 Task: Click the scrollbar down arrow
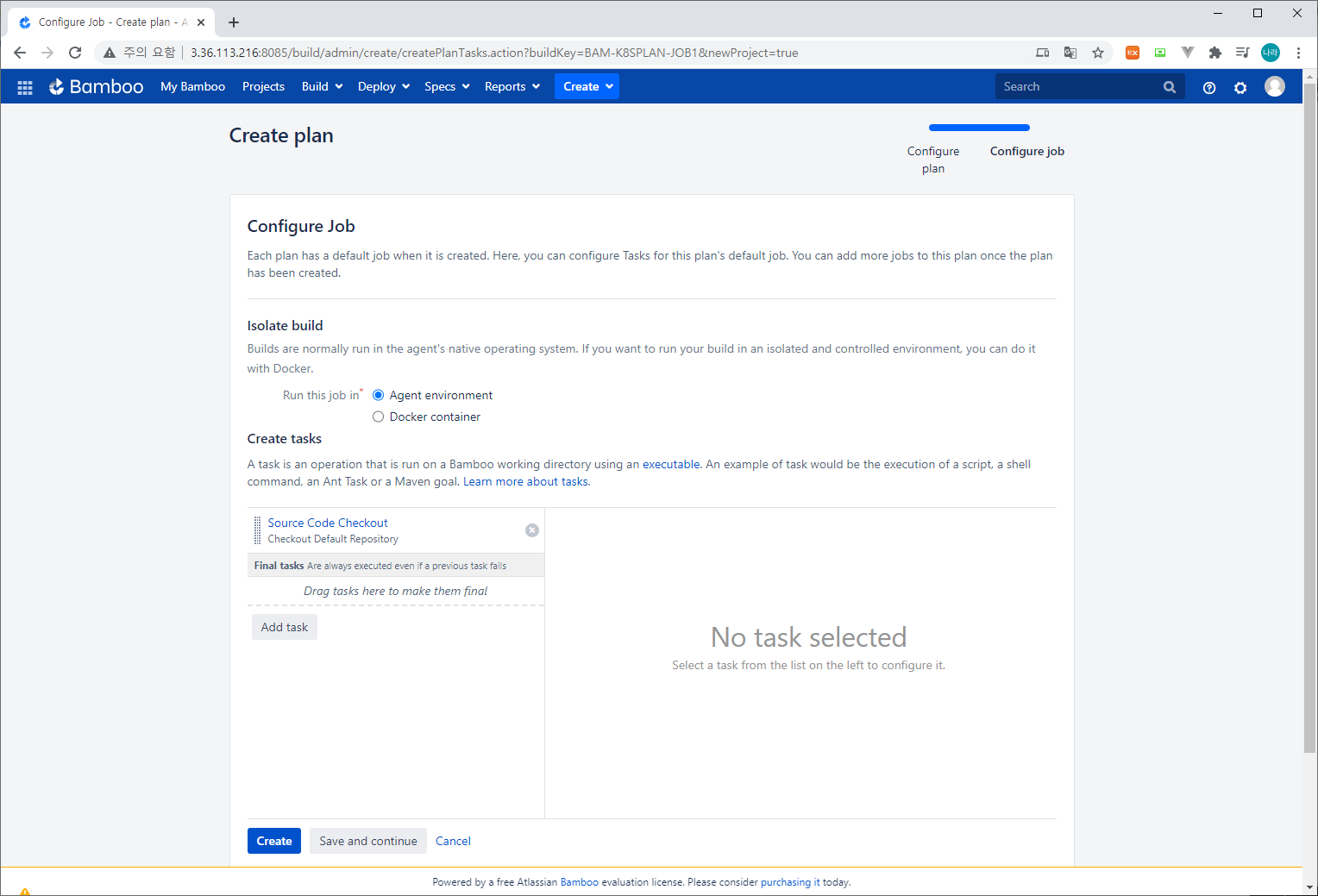[1309, 887]
